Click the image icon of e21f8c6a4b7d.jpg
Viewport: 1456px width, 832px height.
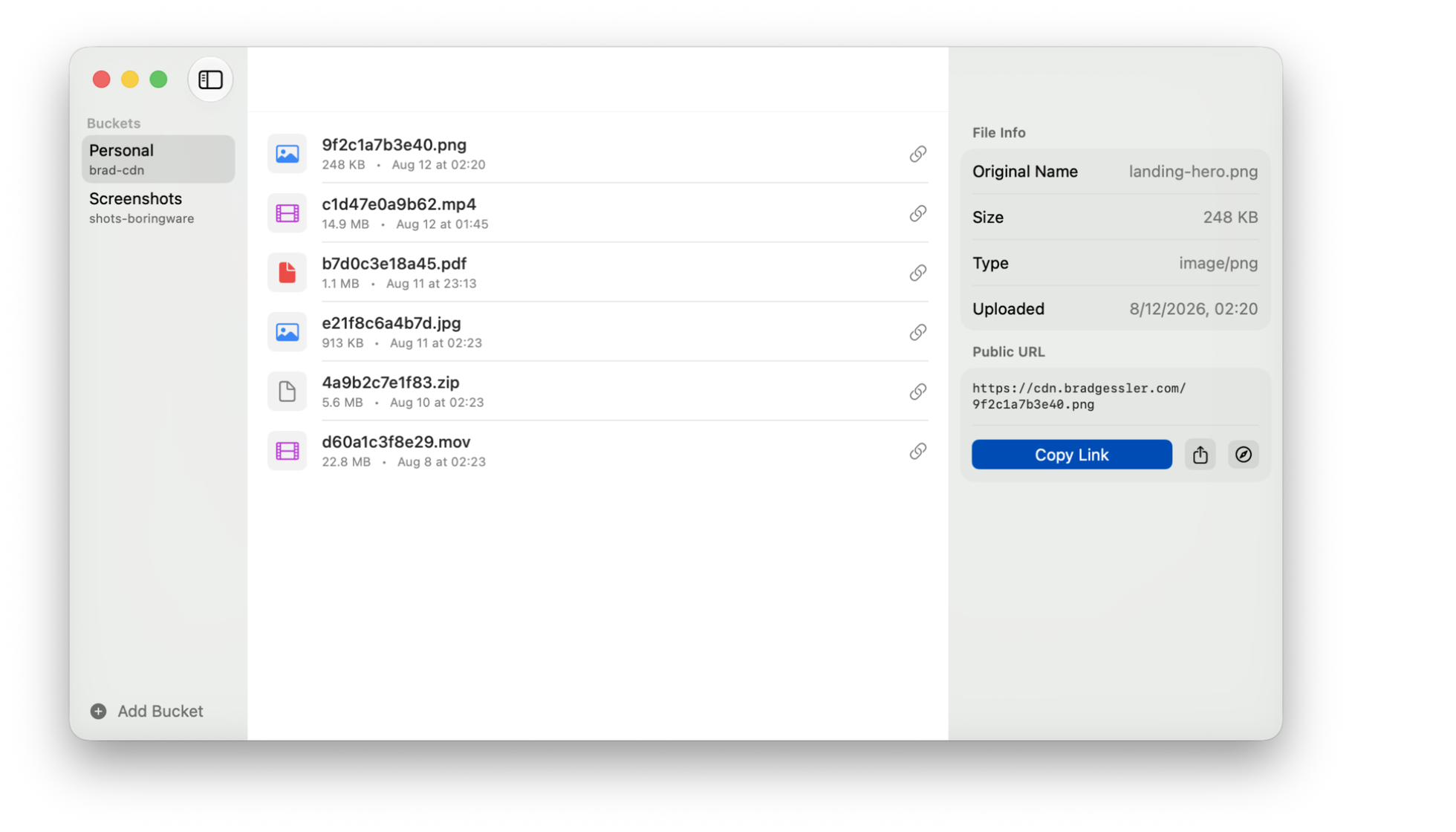pos(287,332)
